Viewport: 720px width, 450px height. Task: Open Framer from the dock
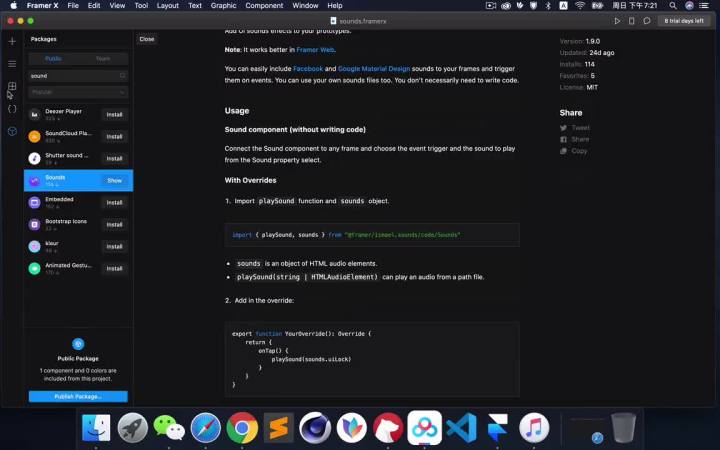(498, 428)
